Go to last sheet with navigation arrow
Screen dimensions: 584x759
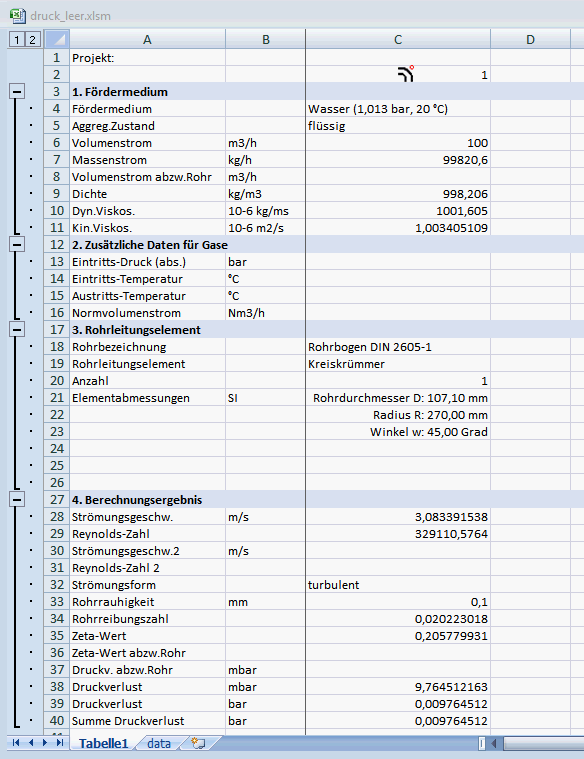pyautogui.click(x=60, y=743)
